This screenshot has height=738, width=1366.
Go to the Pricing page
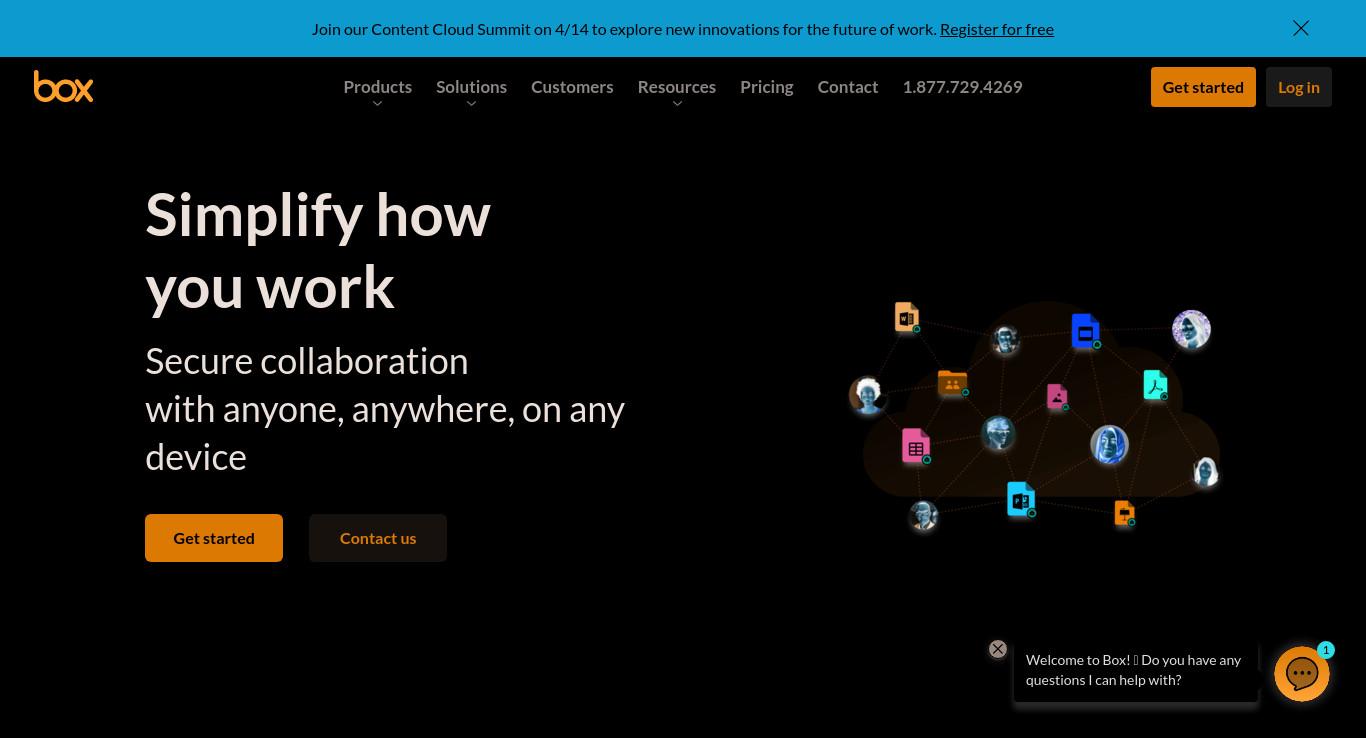coord(767,87)
